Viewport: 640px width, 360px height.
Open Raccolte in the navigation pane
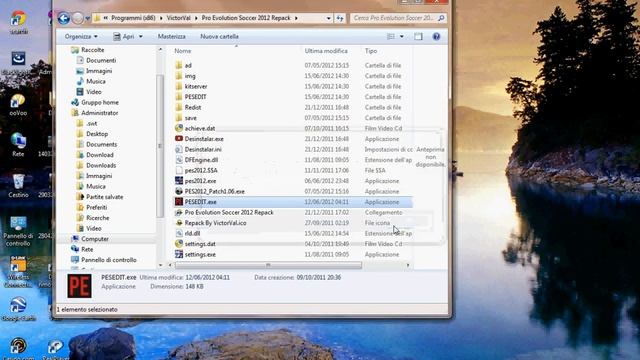[x=92, y=50]
